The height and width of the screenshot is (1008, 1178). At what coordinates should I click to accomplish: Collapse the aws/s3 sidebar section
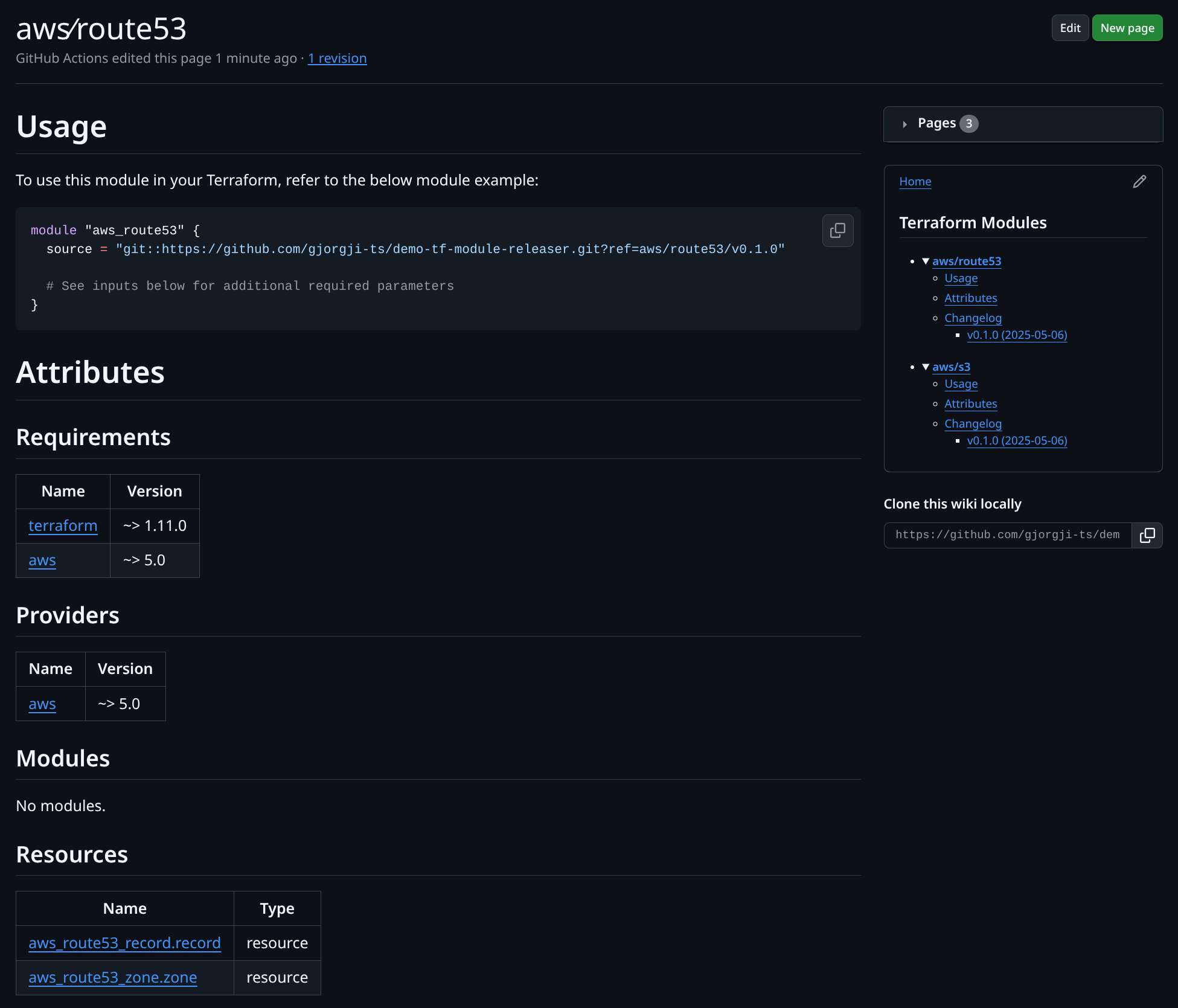926,367
